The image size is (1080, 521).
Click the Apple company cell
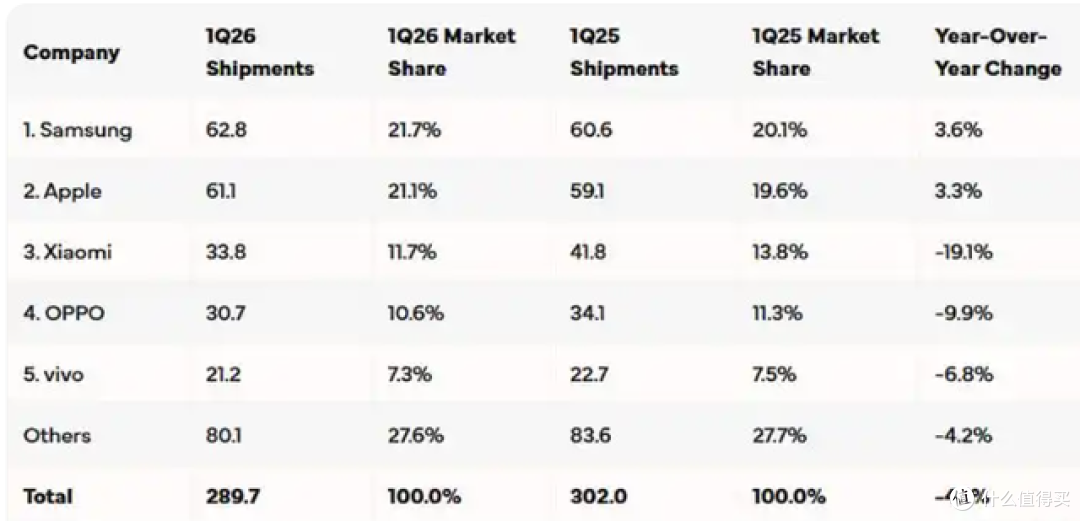pos(62,191)
